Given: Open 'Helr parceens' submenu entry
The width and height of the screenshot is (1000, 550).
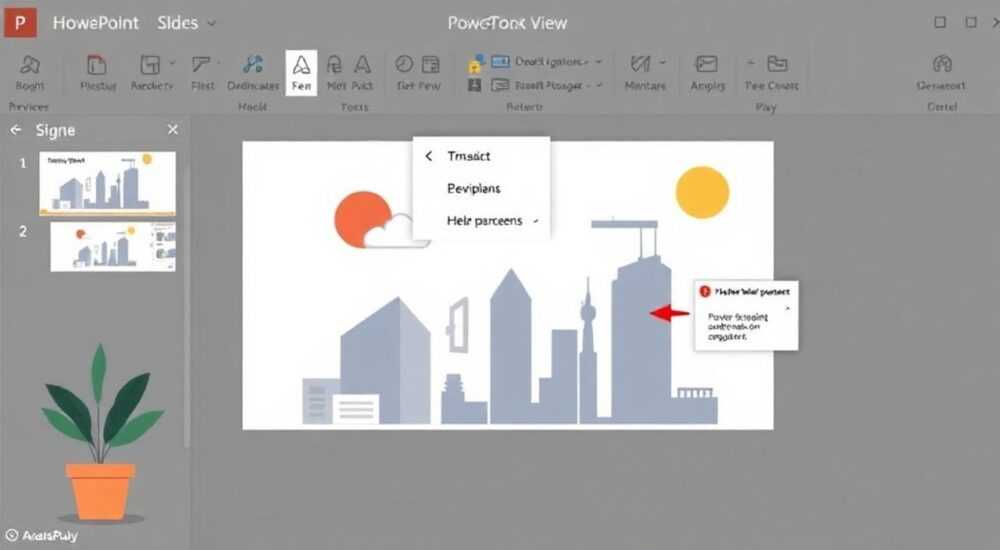Looking at the screenshot, I should click(484, 221).
